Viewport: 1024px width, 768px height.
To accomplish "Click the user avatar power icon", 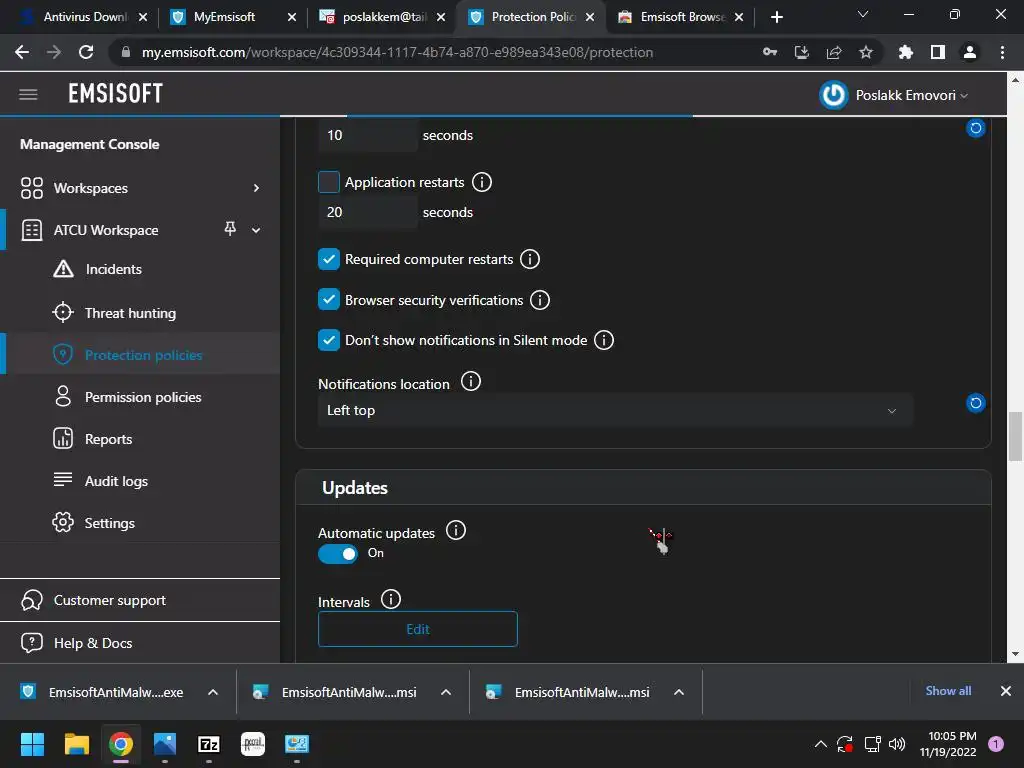I will 833,95.
